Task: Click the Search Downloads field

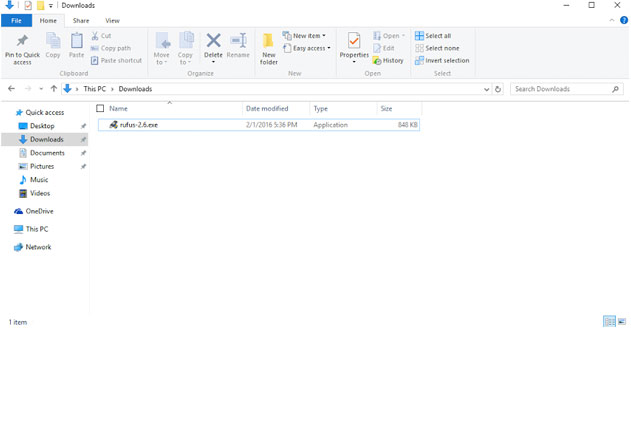Action: tap(567, 89)
